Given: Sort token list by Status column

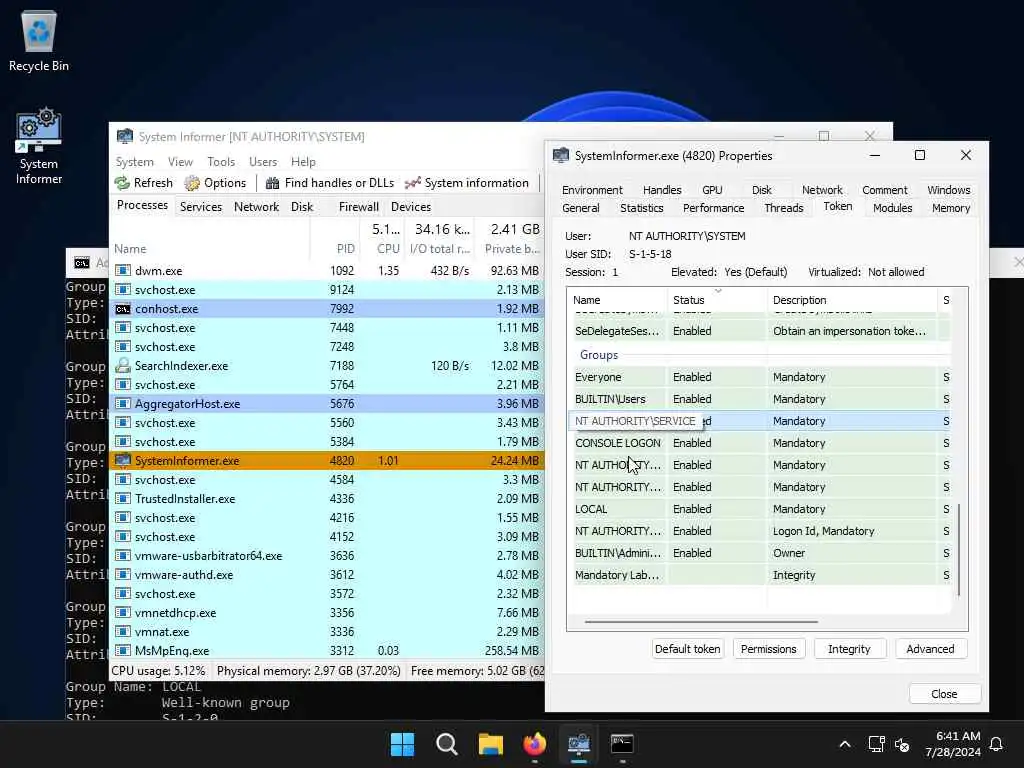Looking at the screenshot, I should pyautogui.click(x=716, y=300).
